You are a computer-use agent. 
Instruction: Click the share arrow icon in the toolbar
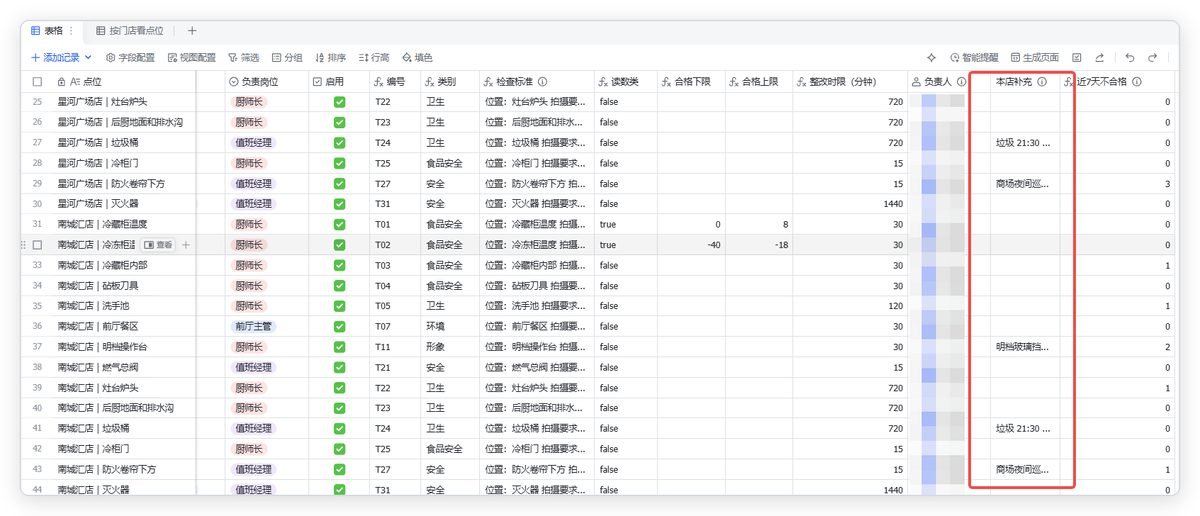pyautogui.click(x=1100, y=58)
